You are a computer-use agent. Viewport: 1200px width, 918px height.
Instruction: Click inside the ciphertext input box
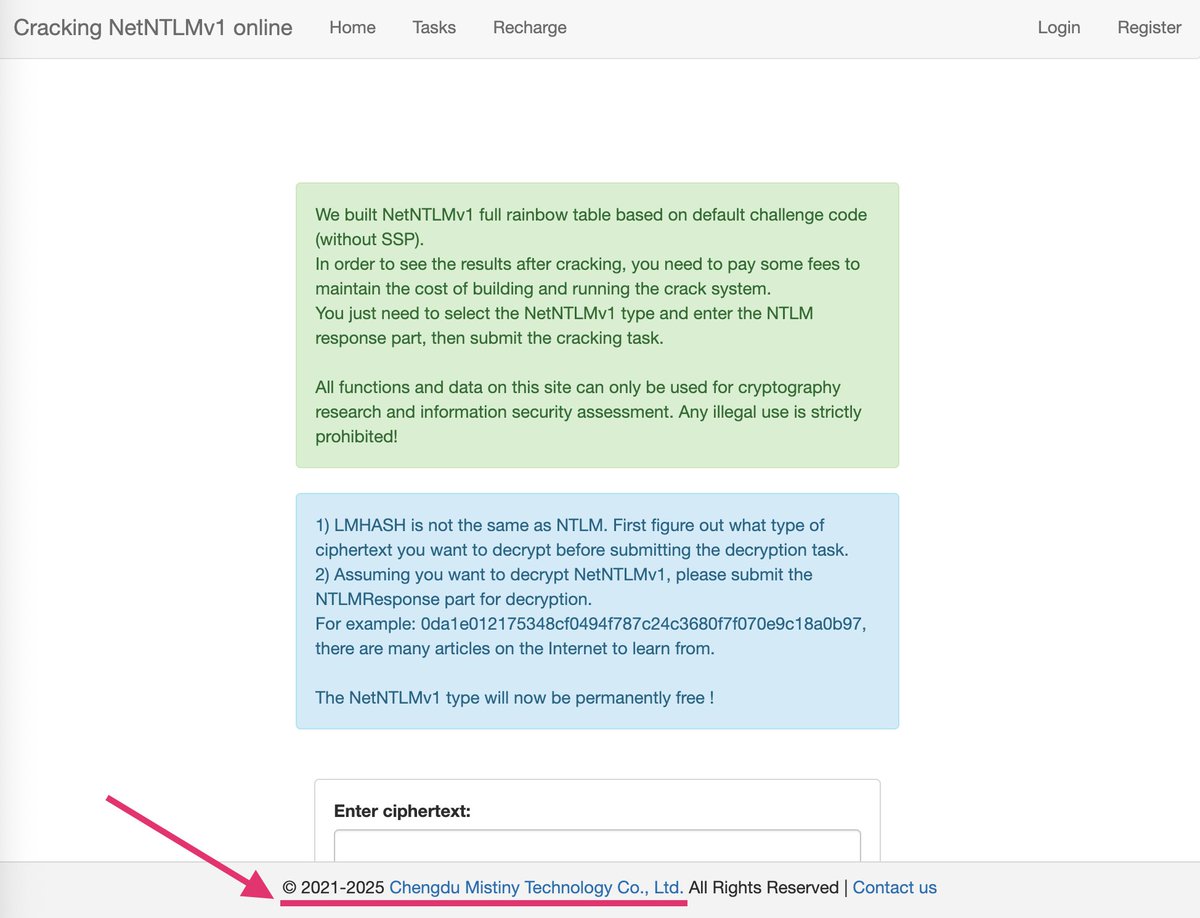point(596,845)
